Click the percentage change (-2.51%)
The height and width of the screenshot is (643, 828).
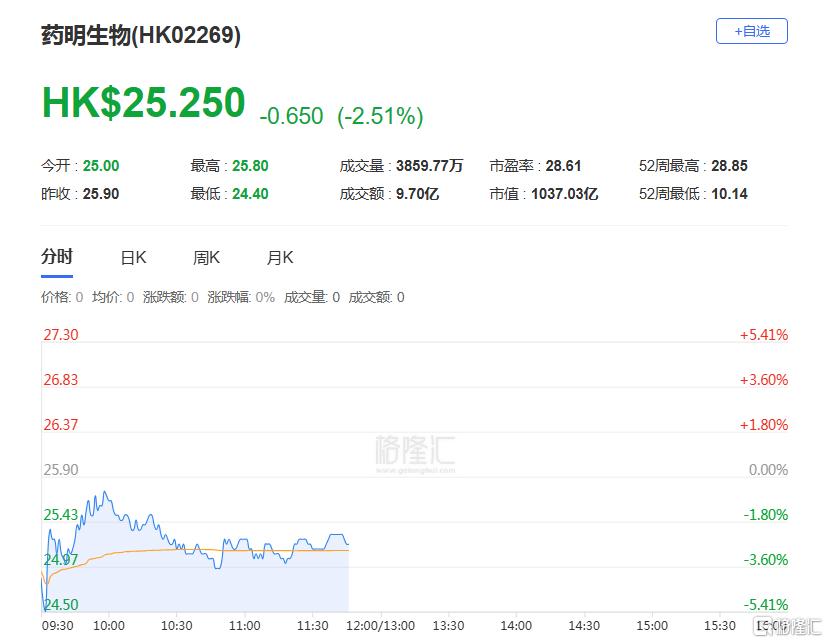[380, 116]
